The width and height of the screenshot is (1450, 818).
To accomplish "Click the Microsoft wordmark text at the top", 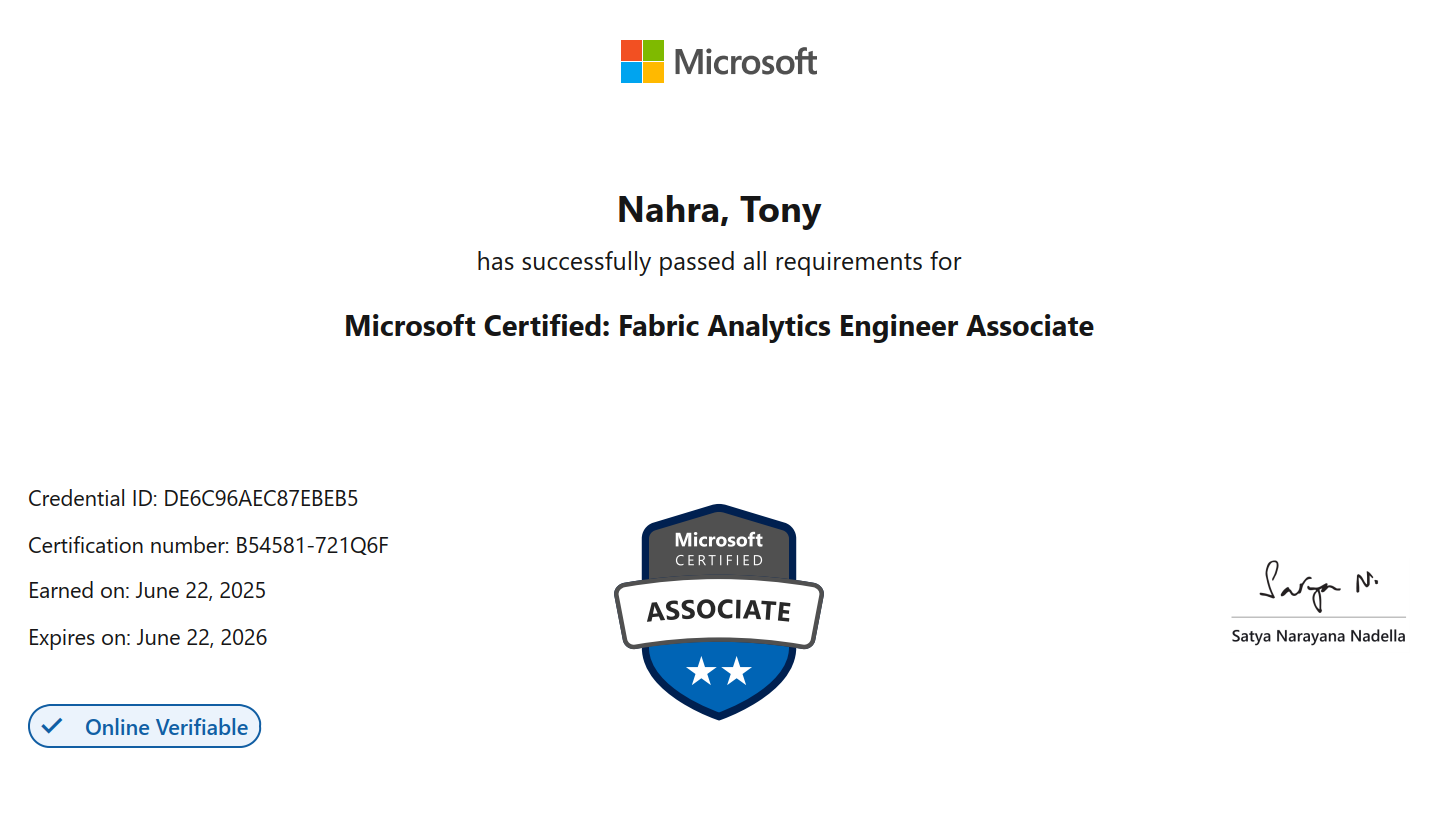I will [745, 62].
